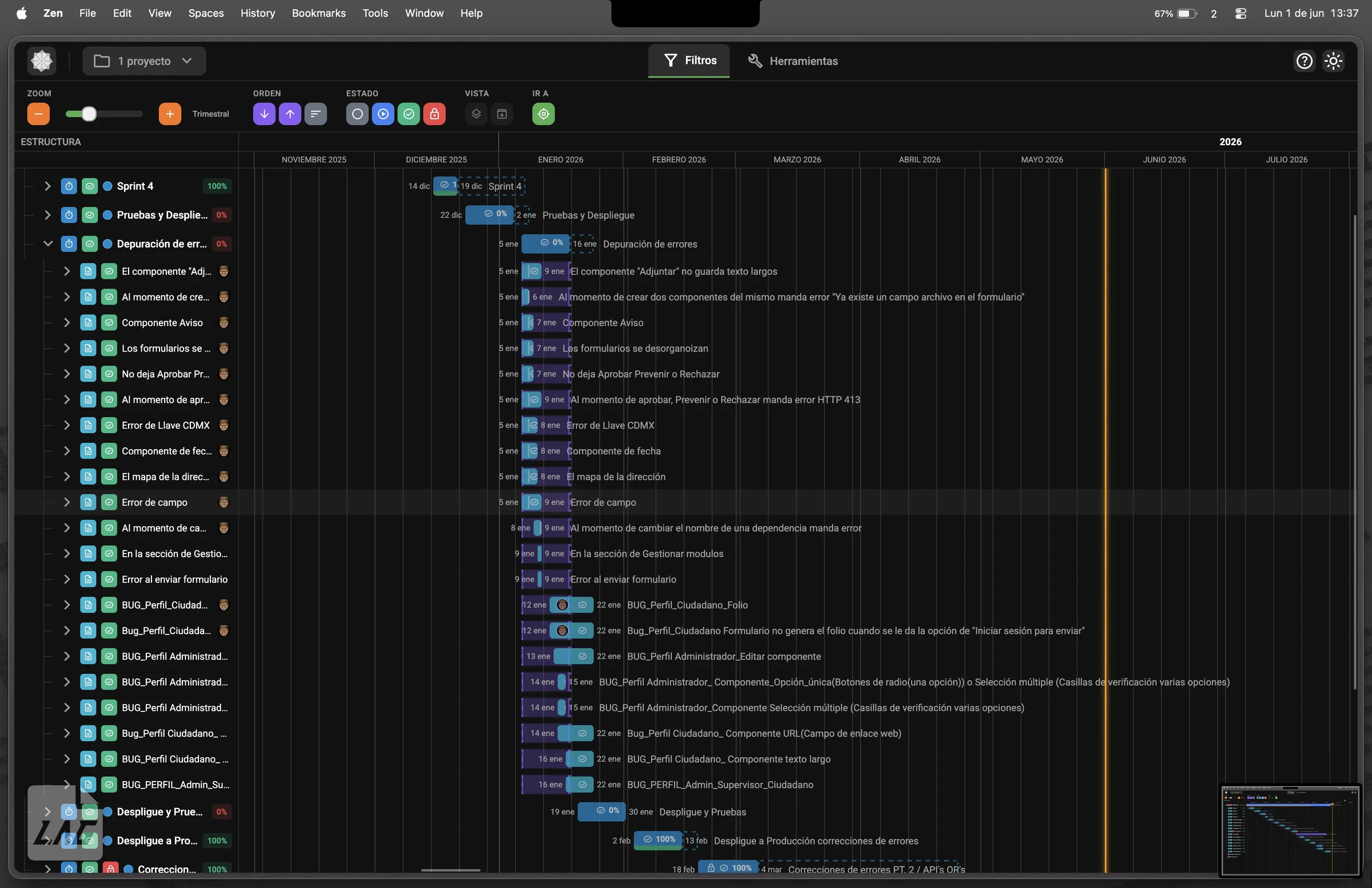Image resolution: width=1372 pixels, height=888 pixels.
Task: Click the Despligue a Producción 100% Gantt bar
Action: 658,840
